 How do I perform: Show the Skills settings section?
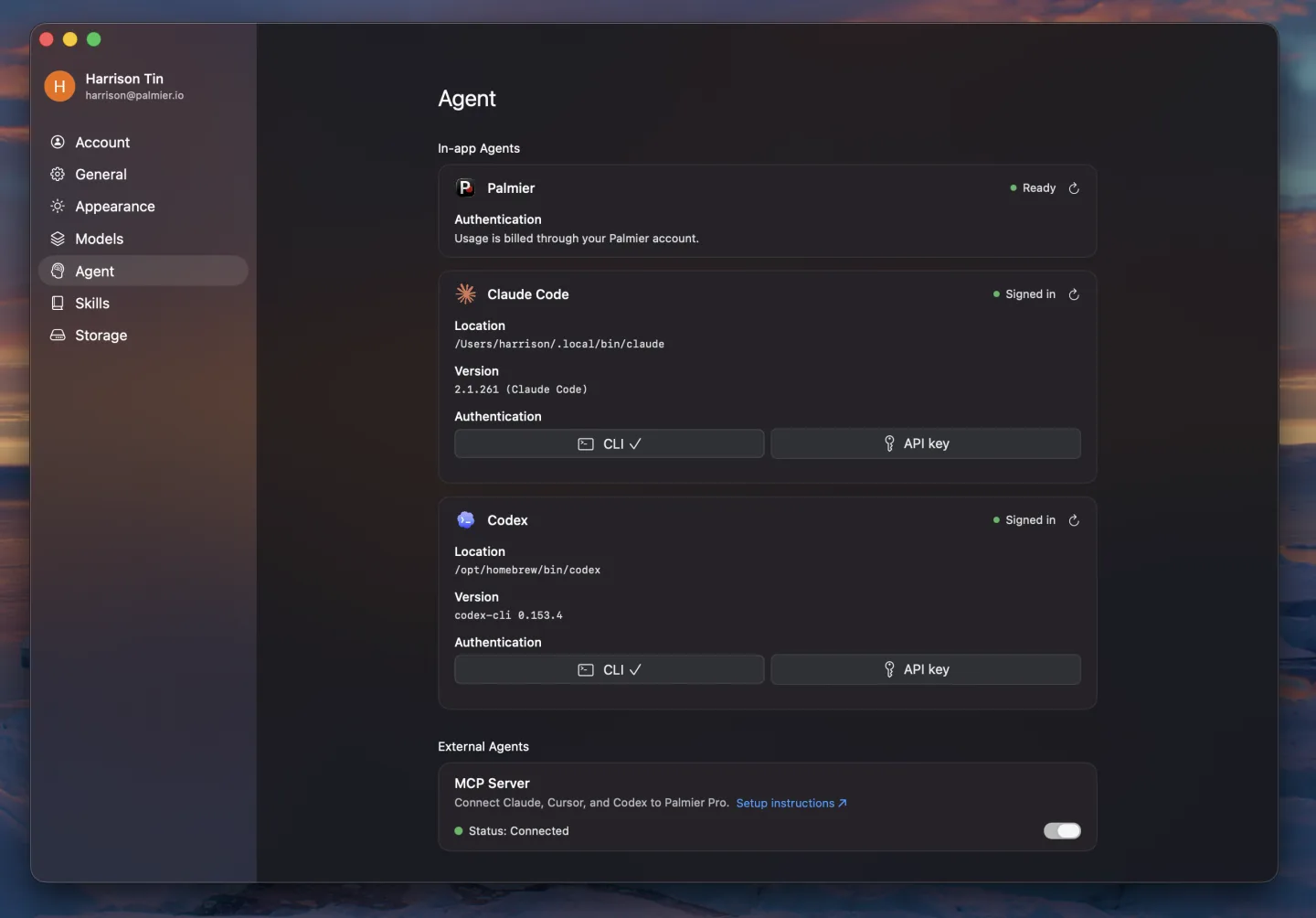(143, 304)
